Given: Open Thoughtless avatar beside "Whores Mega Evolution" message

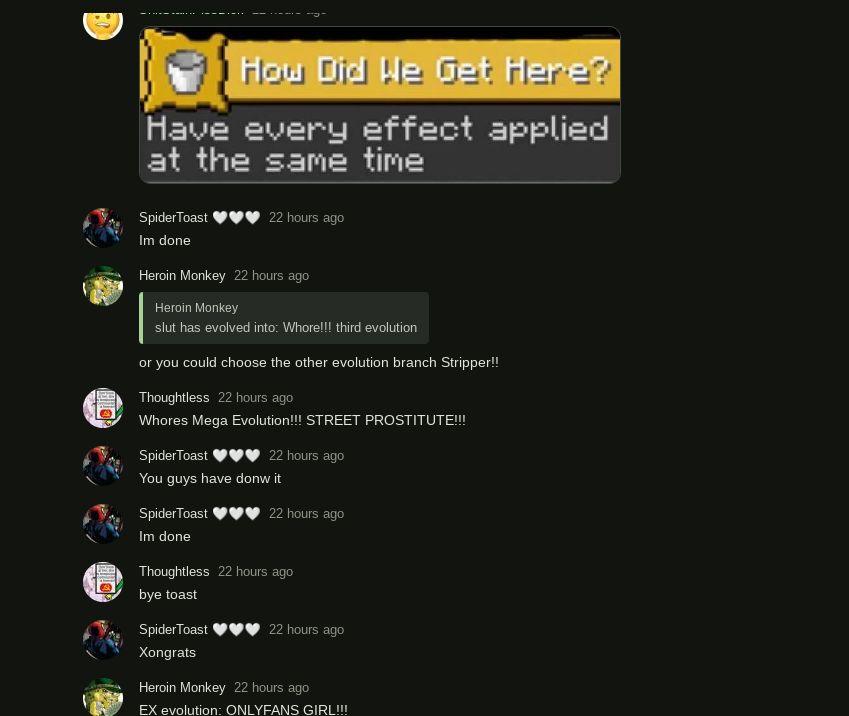Looking at the screenshot, I should (x=103, y=408).
